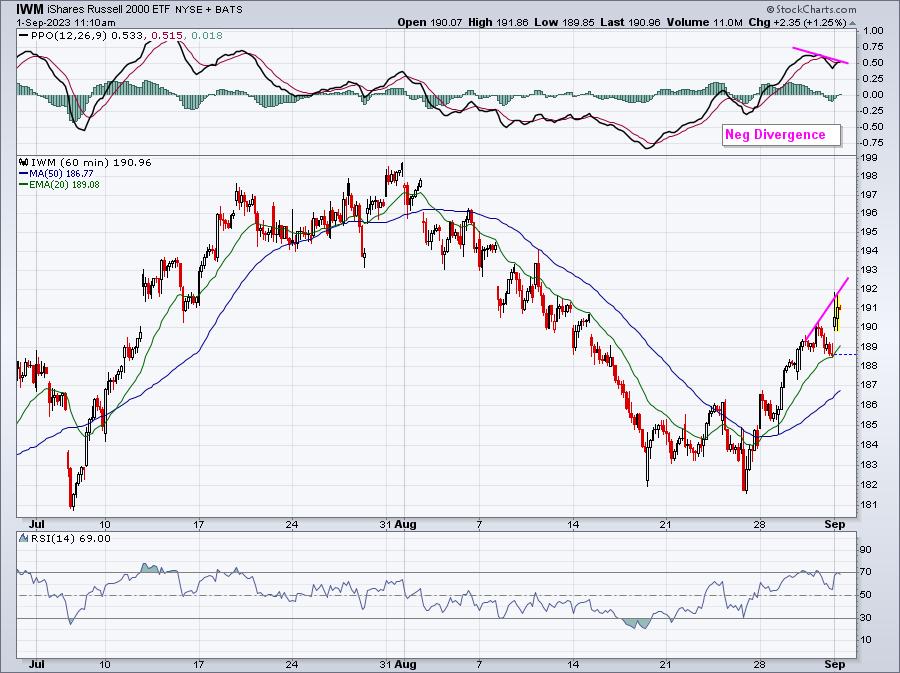
Task: Click the Last 190.96 price readout
Action: tap(631, 22)
